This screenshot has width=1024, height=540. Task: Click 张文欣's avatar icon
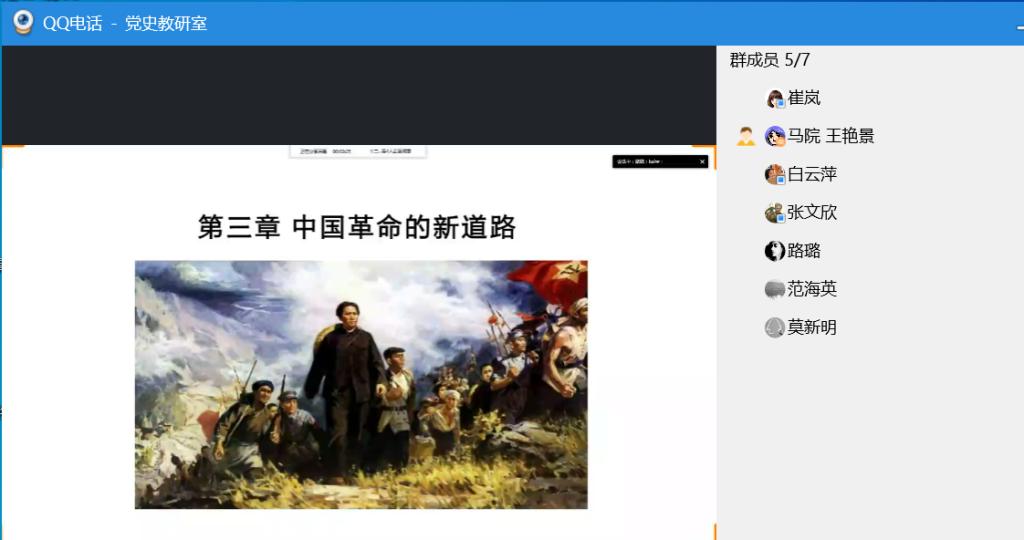coord(775,213)
